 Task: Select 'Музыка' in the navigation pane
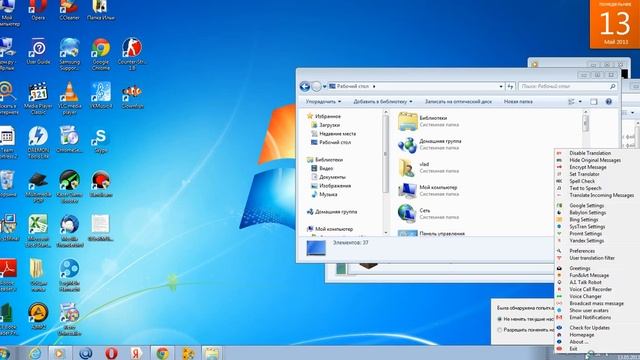click(x=328, y=194)
